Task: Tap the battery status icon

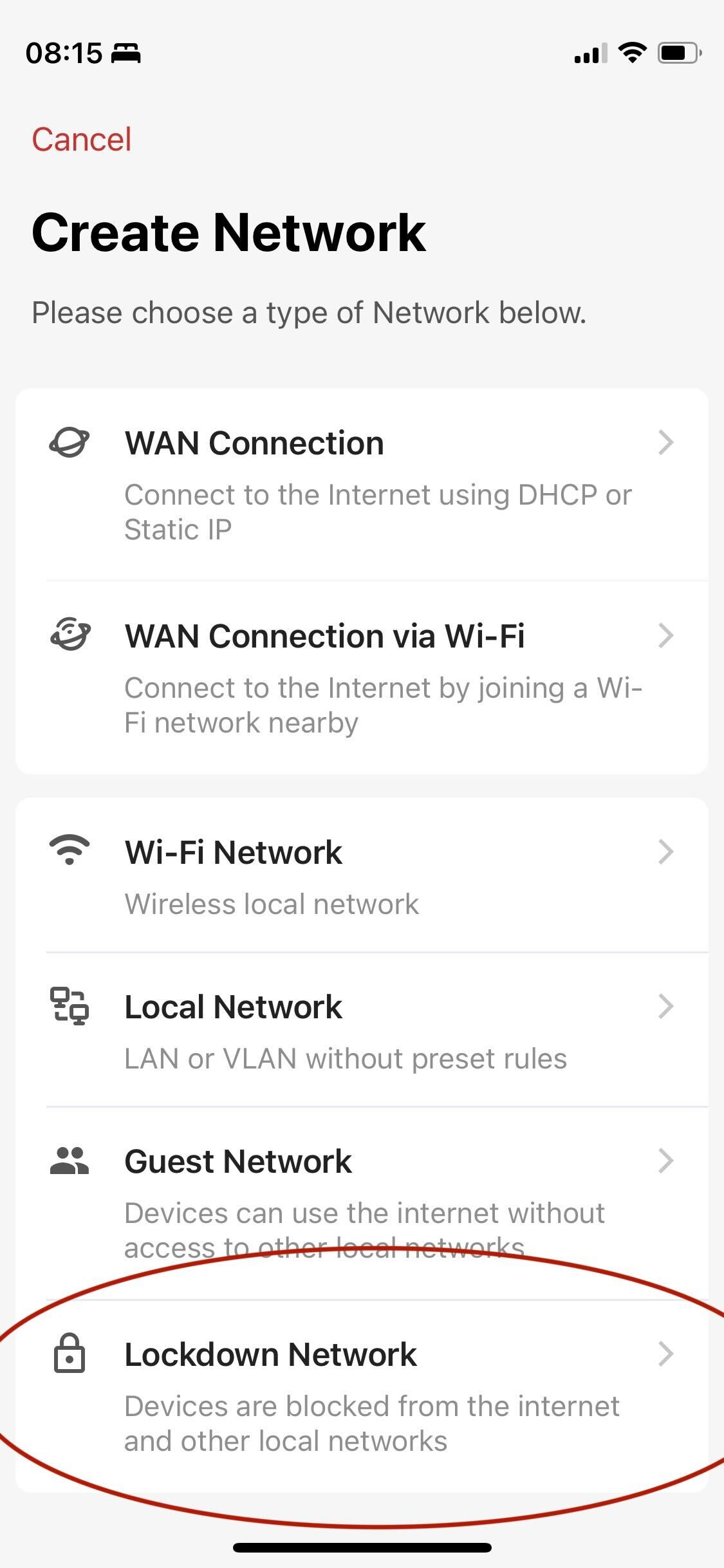Action: click(678, 52)
